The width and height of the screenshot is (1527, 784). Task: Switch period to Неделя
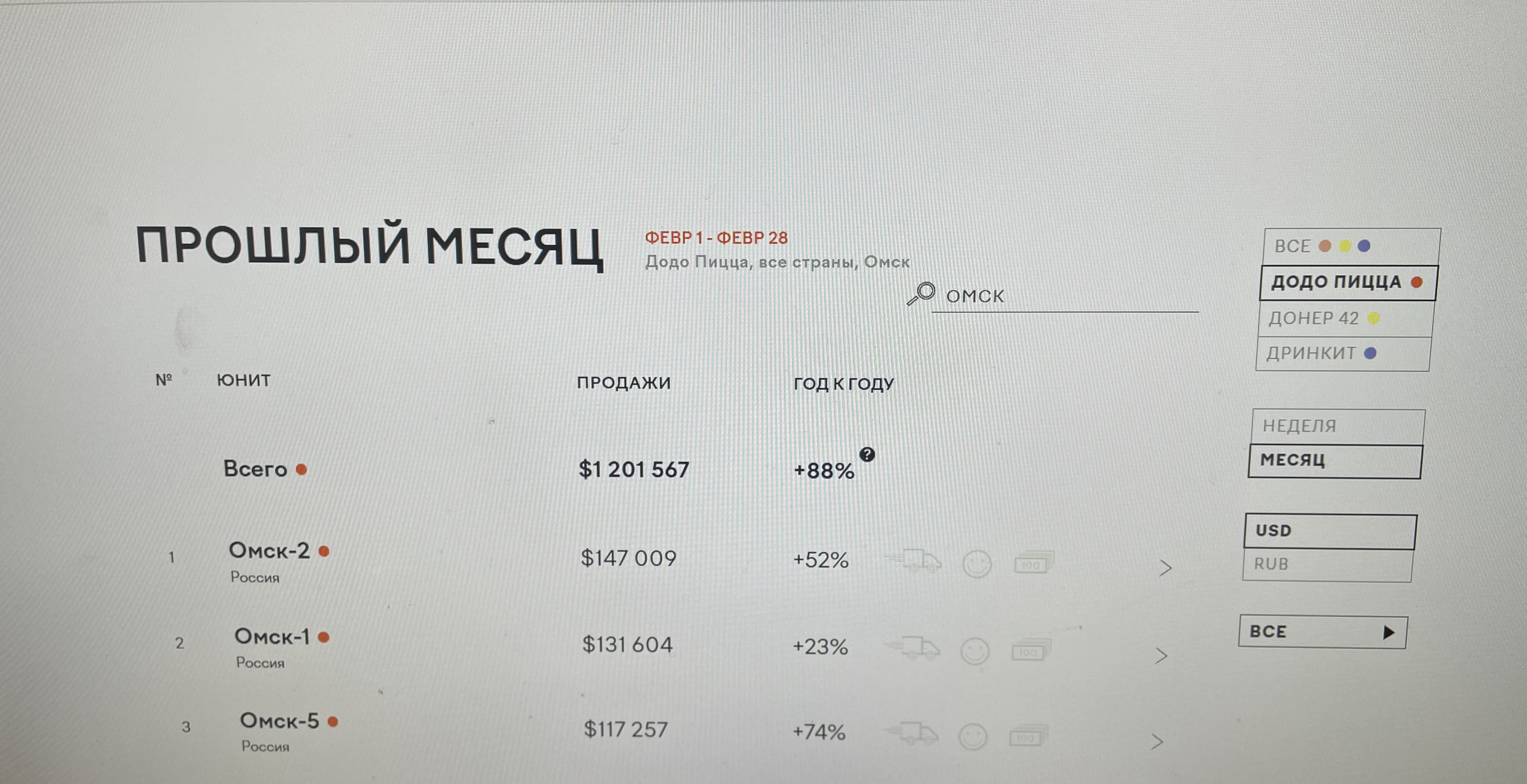(1337, 426)
